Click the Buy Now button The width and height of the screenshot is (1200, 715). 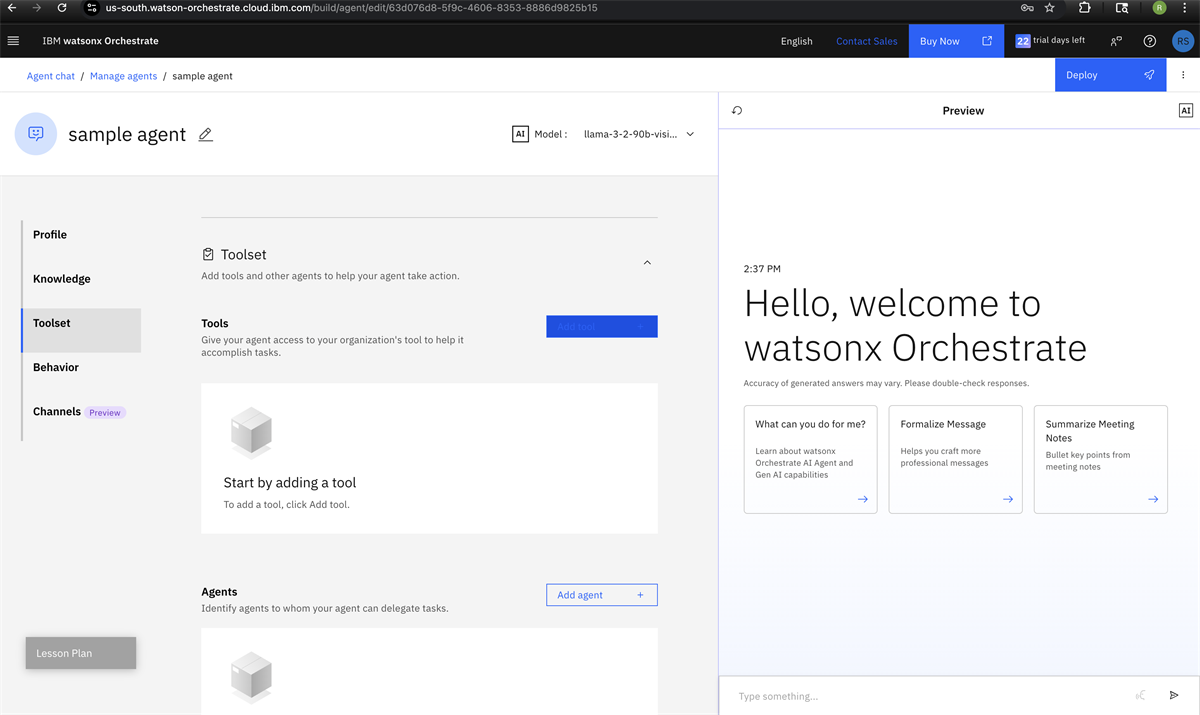pyautogui.click(x=956, y=41)
